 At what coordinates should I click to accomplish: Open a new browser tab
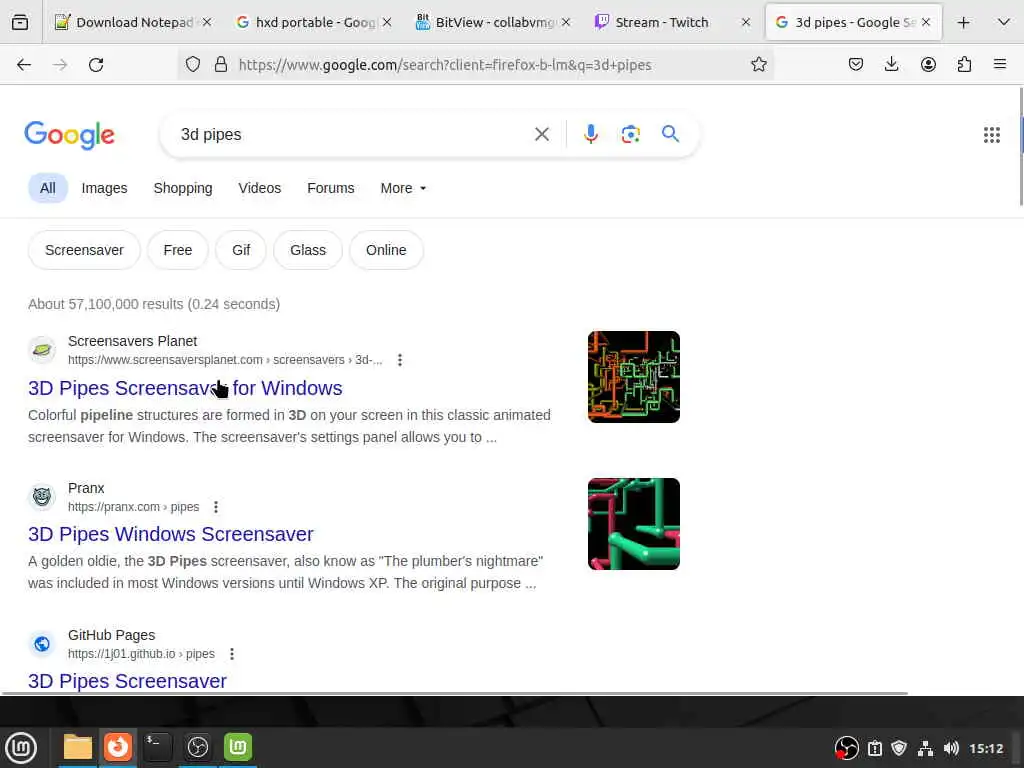pos(963,23)
